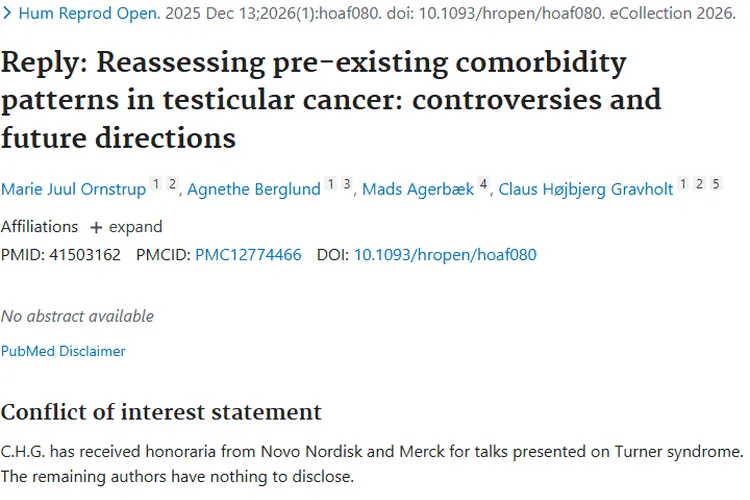Viewport: 750px width, 500px height.
Task: Show affiliation 1 next to Claus Højbjerg Gravholt
Action: click(683, 185)
